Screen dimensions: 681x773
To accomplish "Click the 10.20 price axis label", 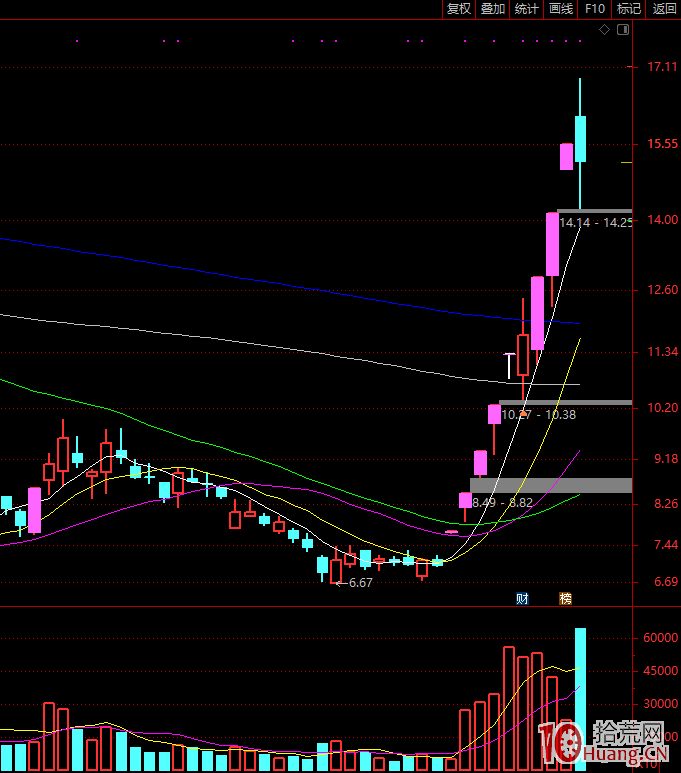I will (662, 408).
